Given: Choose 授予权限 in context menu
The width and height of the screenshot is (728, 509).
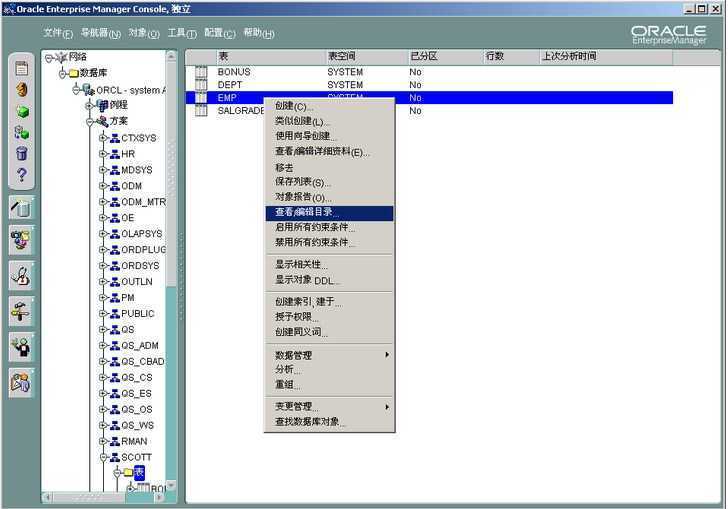Looking at the screenshot, I should point(329,317).
